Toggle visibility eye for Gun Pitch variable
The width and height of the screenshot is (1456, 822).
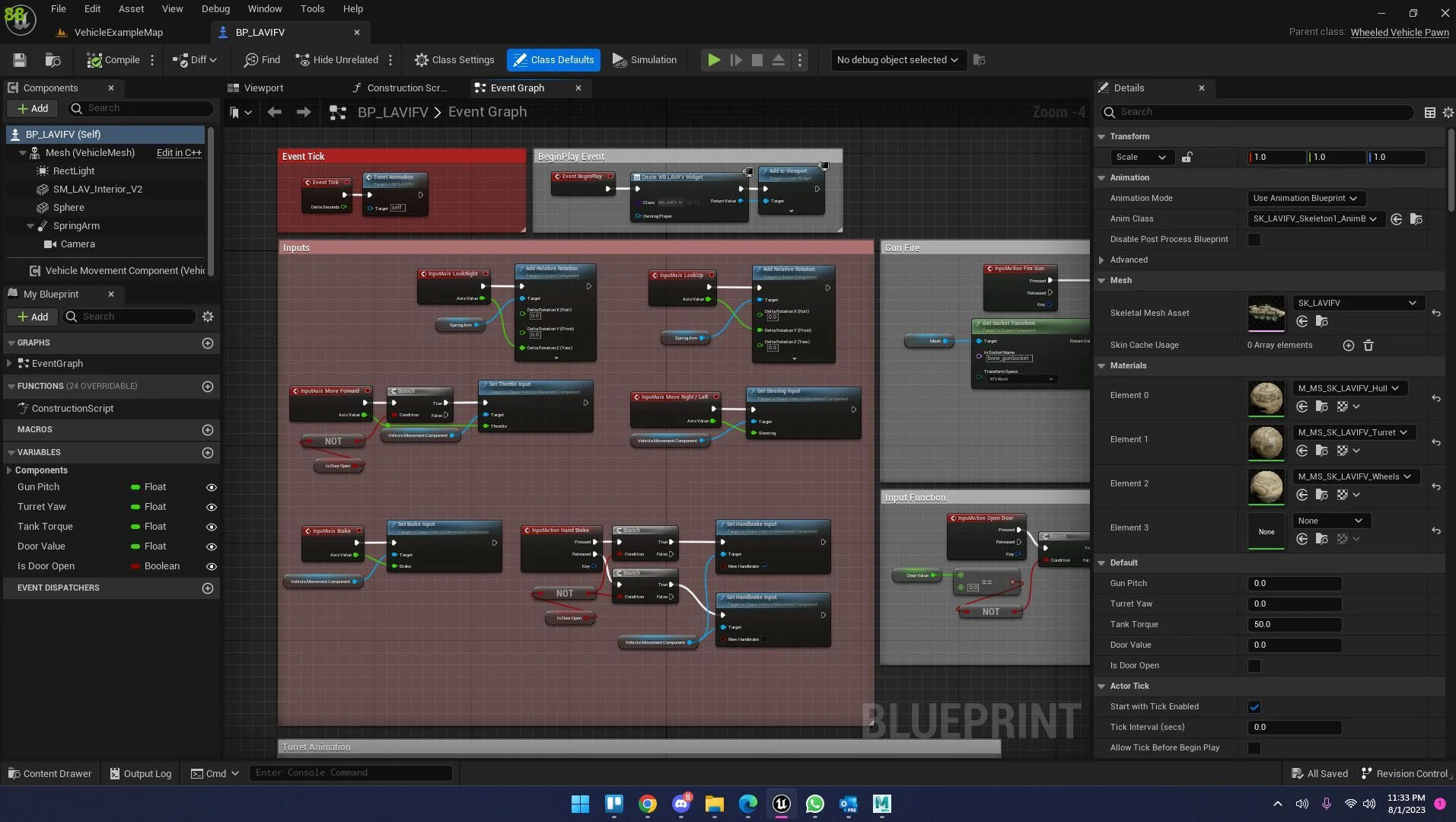[x=212, y=487]
